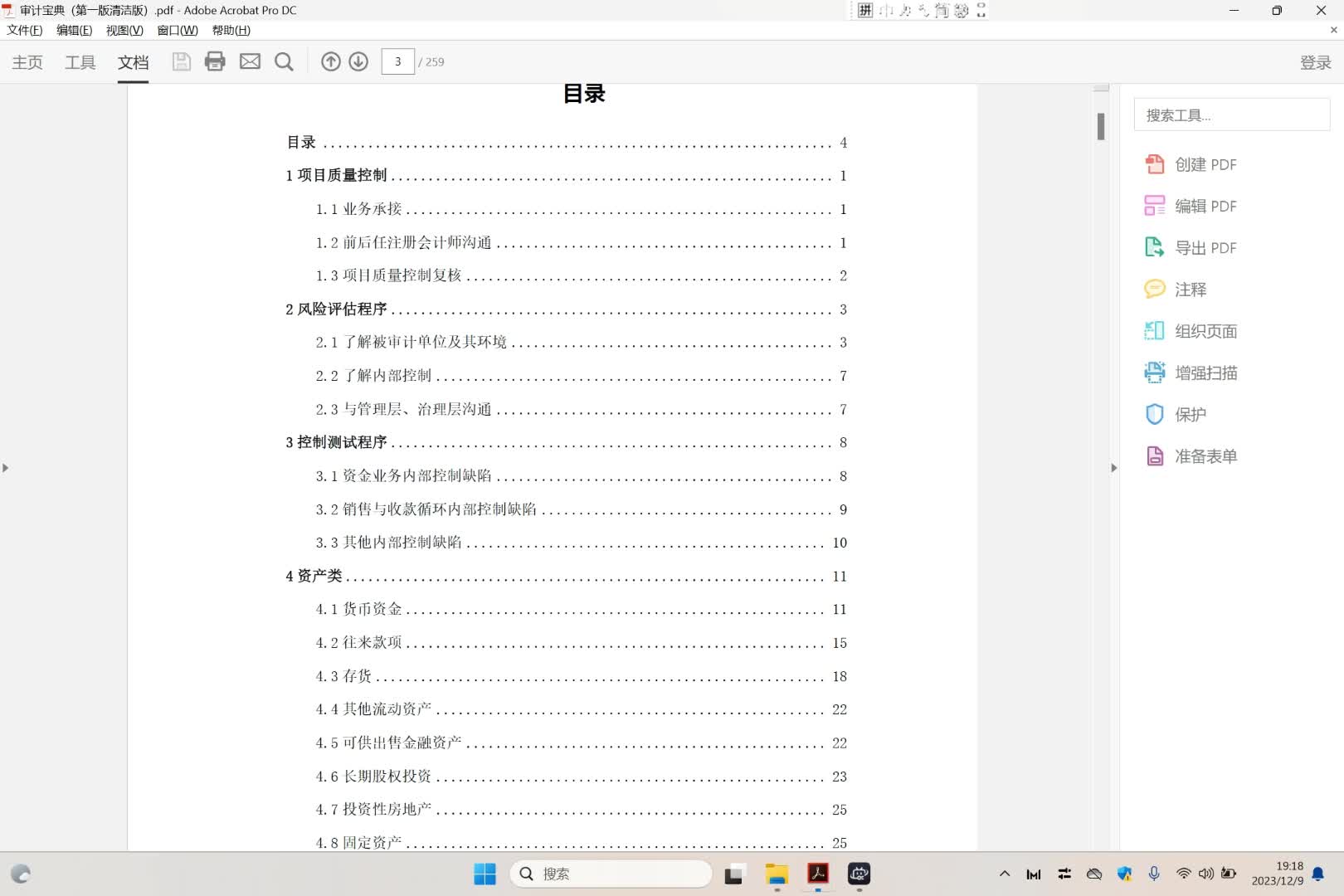1344x896 pixels.
Task: Jump to TOC entry 2.2 了解内部控制
Action: point(581,376)
